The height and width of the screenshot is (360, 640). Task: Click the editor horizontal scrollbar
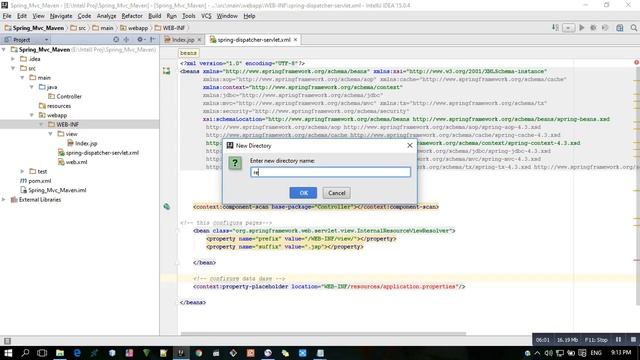(x=322, y=333)
